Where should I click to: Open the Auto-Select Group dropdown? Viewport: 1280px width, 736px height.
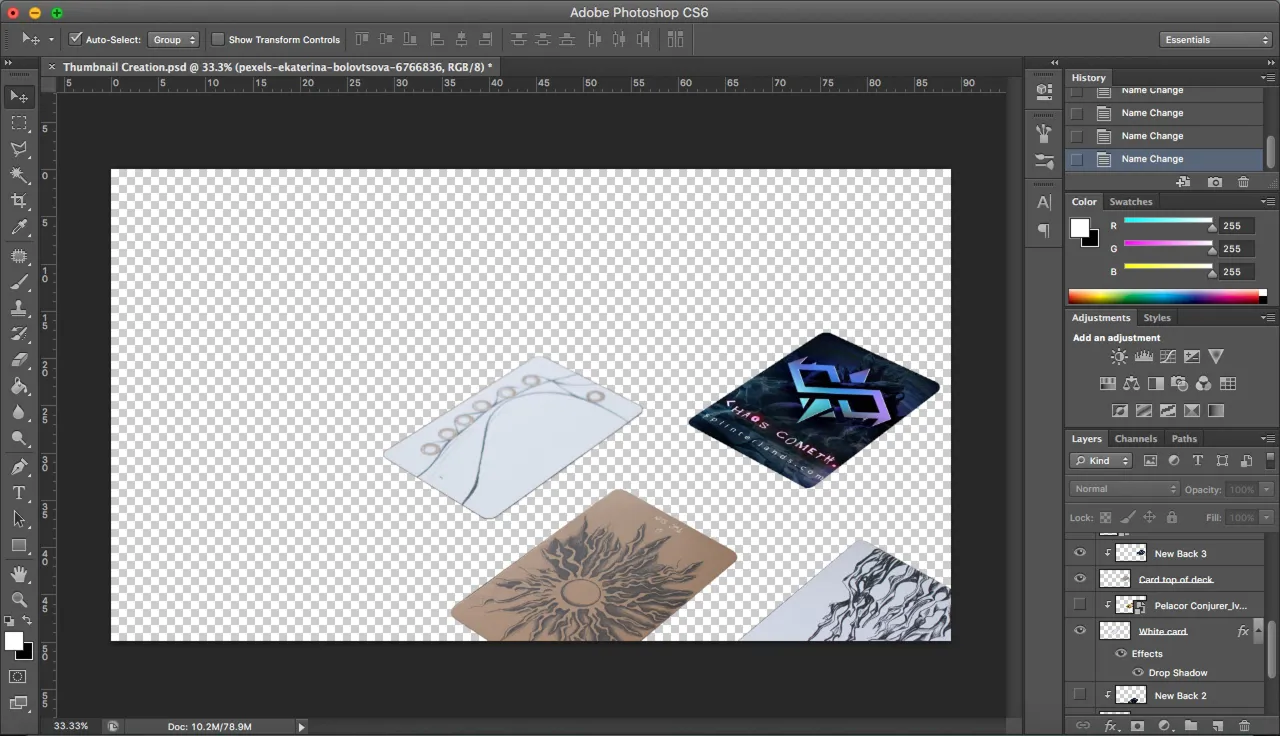tap(173, 39)
